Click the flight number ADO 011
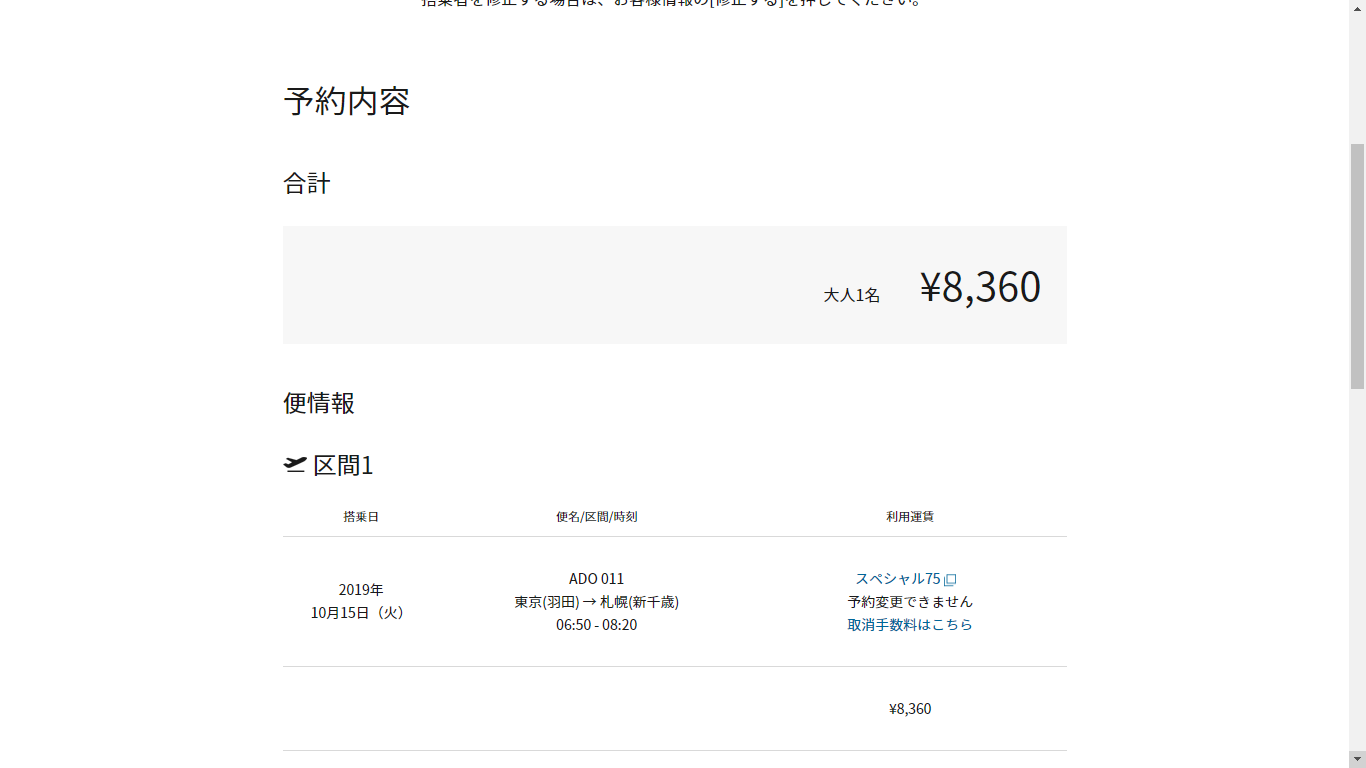The width and height of the screenshot is (1366, 768). (596, 579)
